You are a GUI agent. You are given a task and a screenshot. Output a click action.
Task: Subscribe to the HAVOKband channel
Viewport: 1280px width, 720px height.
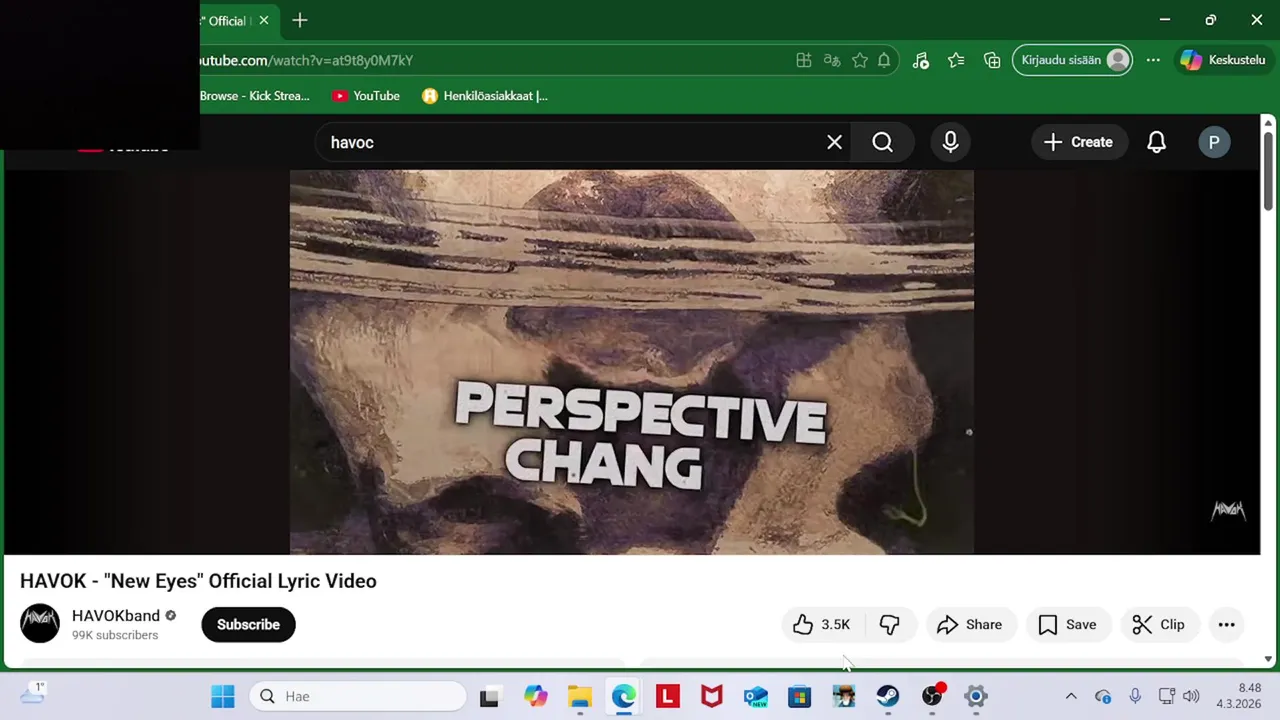248,624
